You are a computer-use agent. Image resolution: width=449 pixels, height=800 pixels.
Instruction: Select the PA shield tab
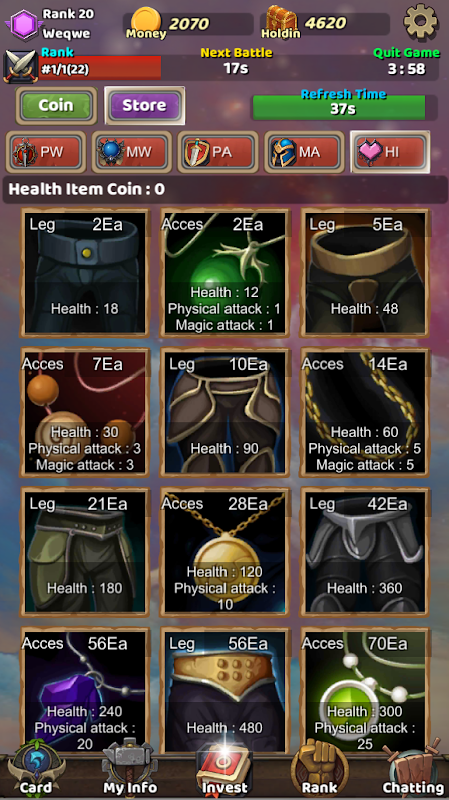coord(218,152)
